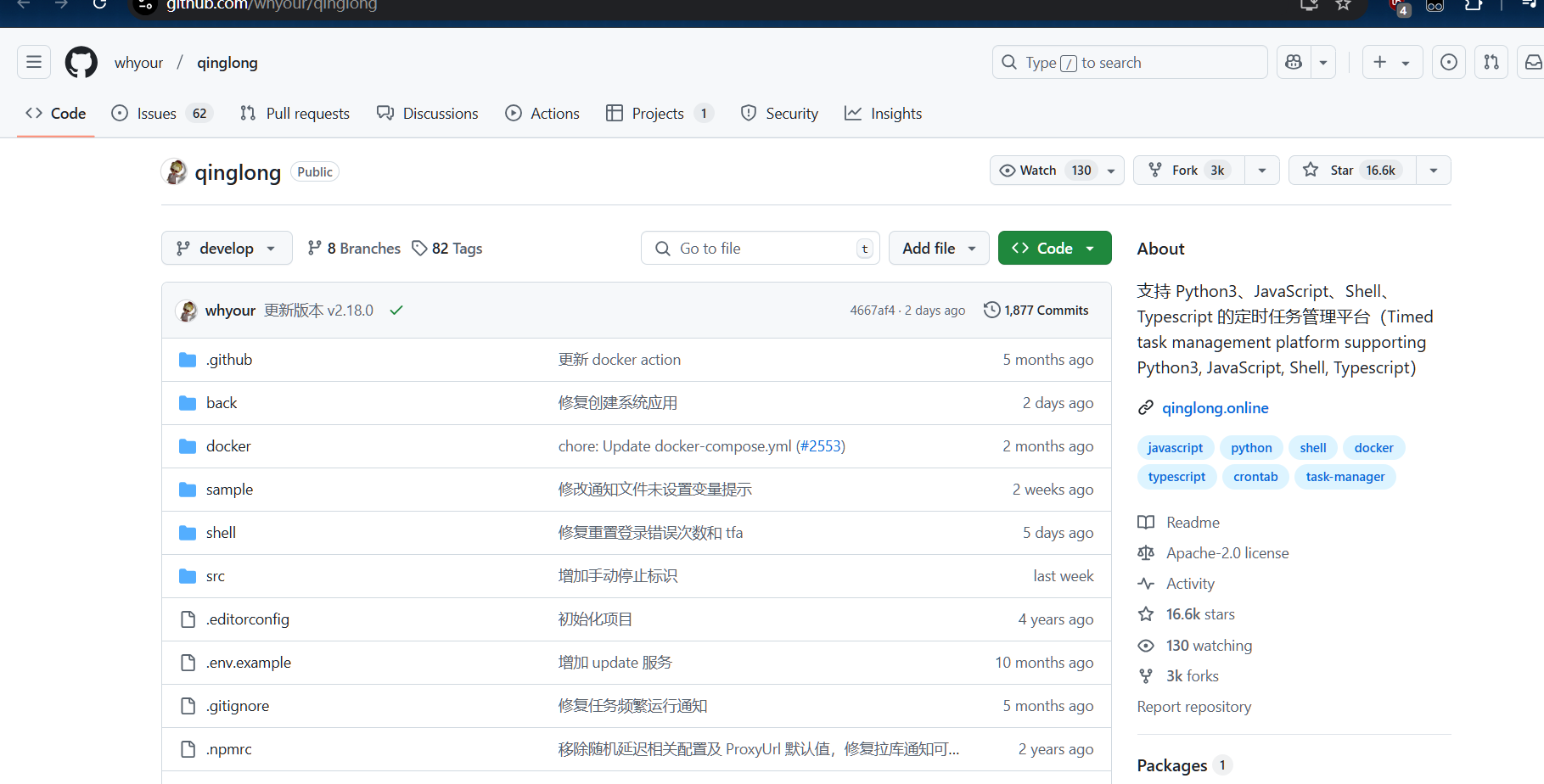Switch to the Issues tab

[162, 114]
